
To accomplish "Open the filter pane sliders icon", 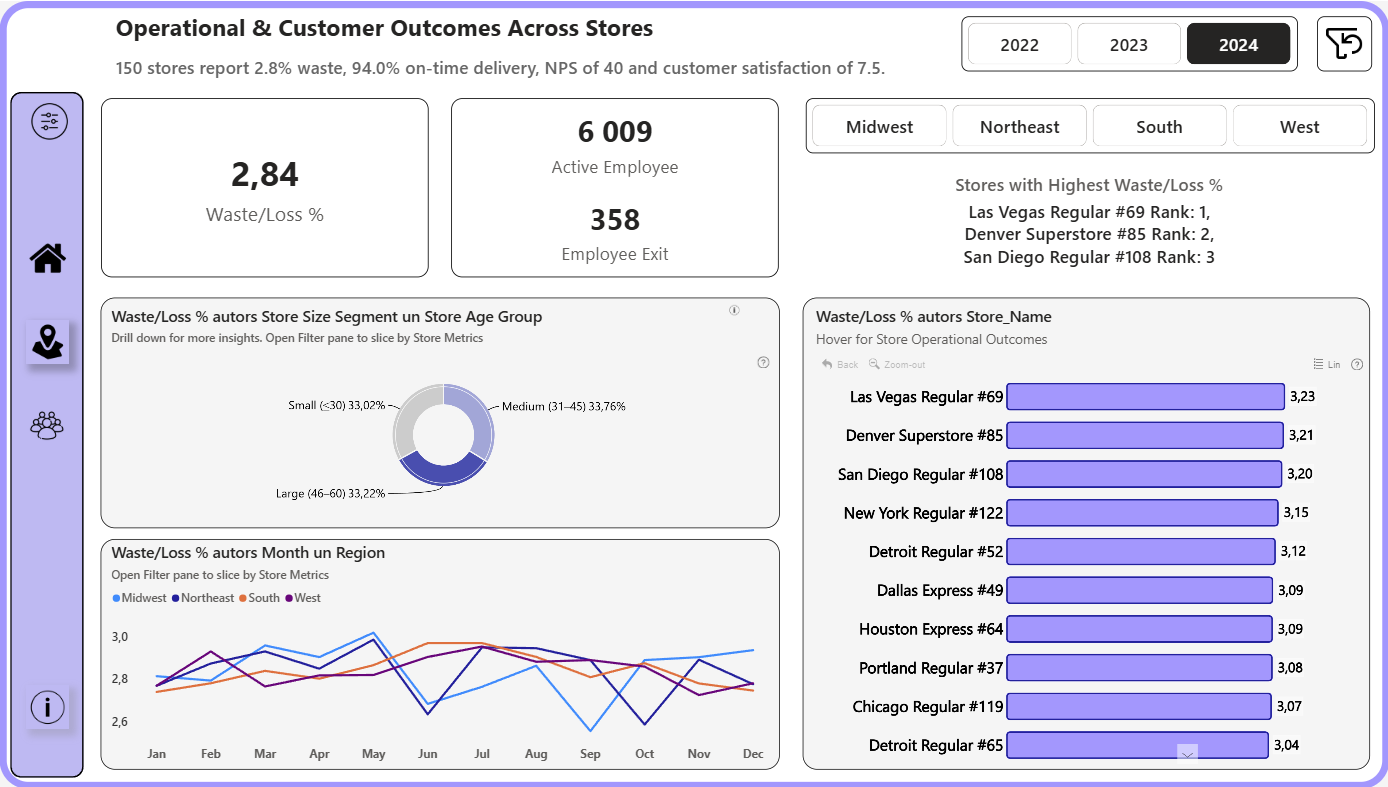I will (48, 122).
